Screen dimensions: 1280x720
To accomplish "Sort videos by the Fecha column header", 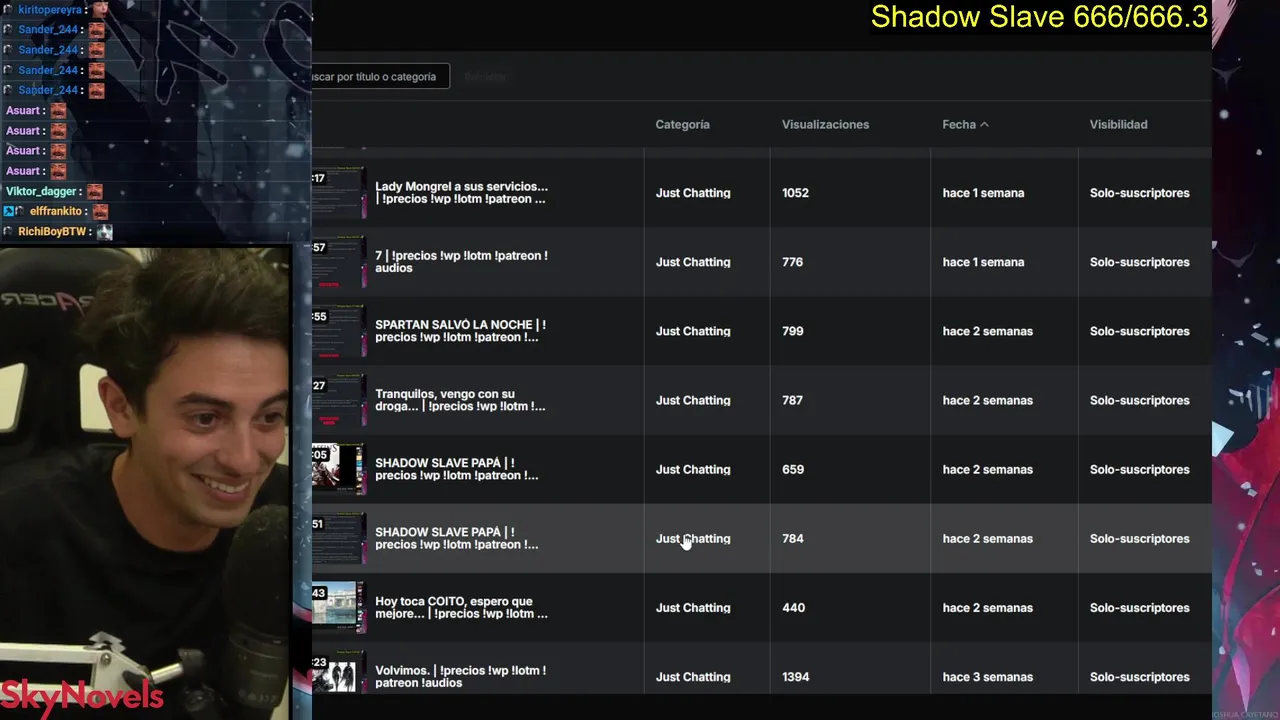I will point(965,124).
